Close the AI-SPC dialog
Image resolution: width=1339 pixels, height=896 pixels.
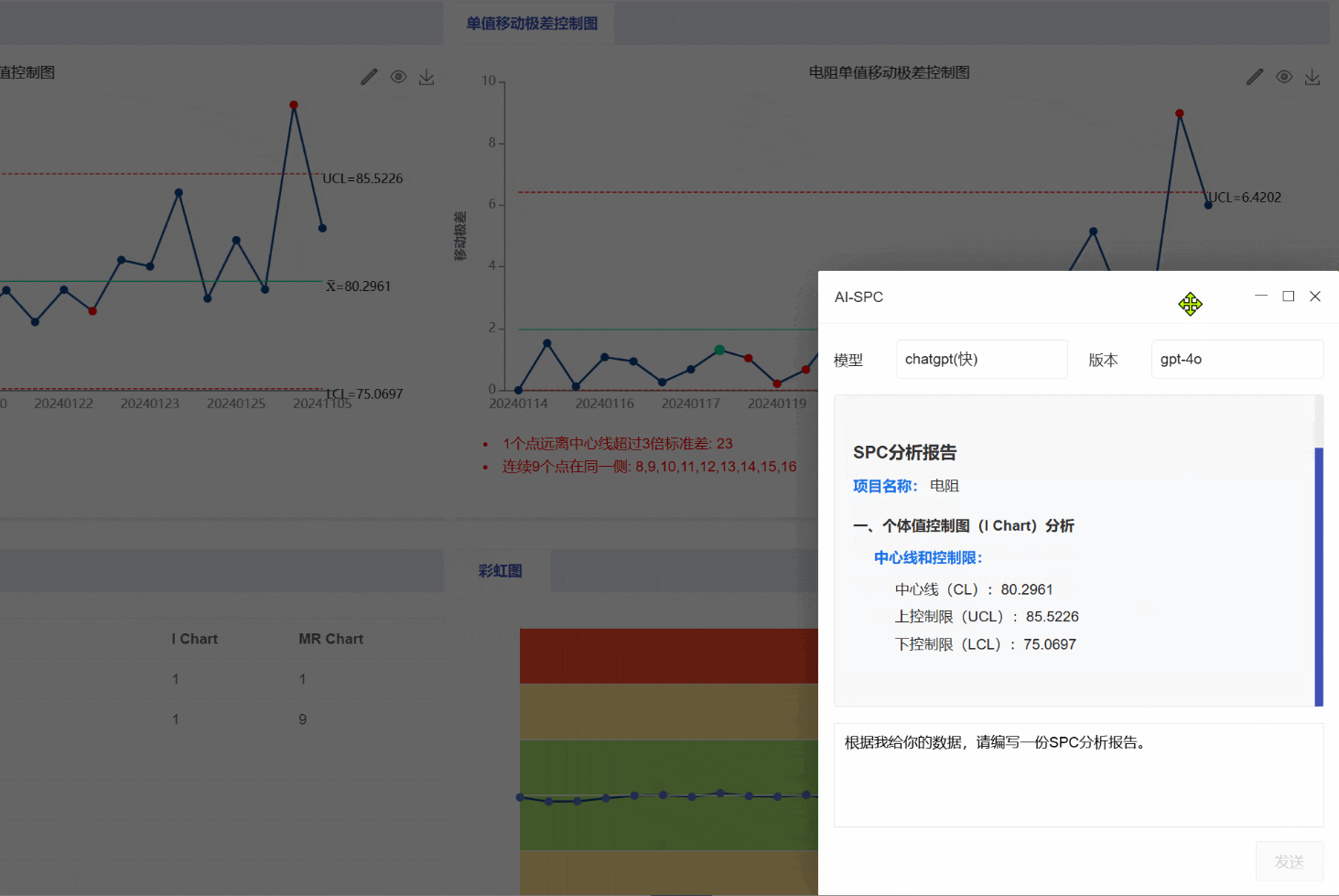click(1315, 297)
